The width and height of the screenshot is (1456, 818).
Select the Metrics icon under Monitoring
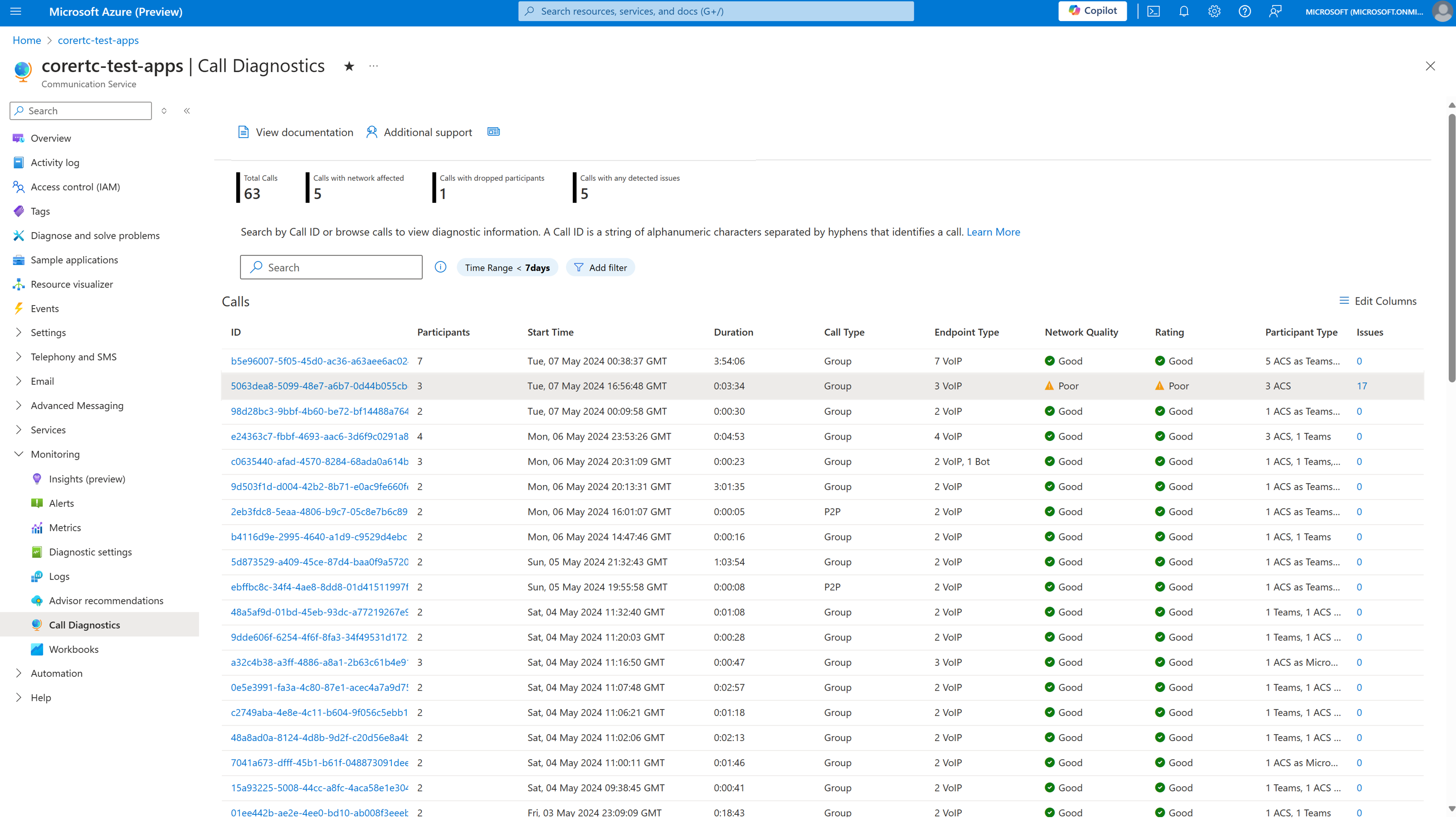coord(37,527)
